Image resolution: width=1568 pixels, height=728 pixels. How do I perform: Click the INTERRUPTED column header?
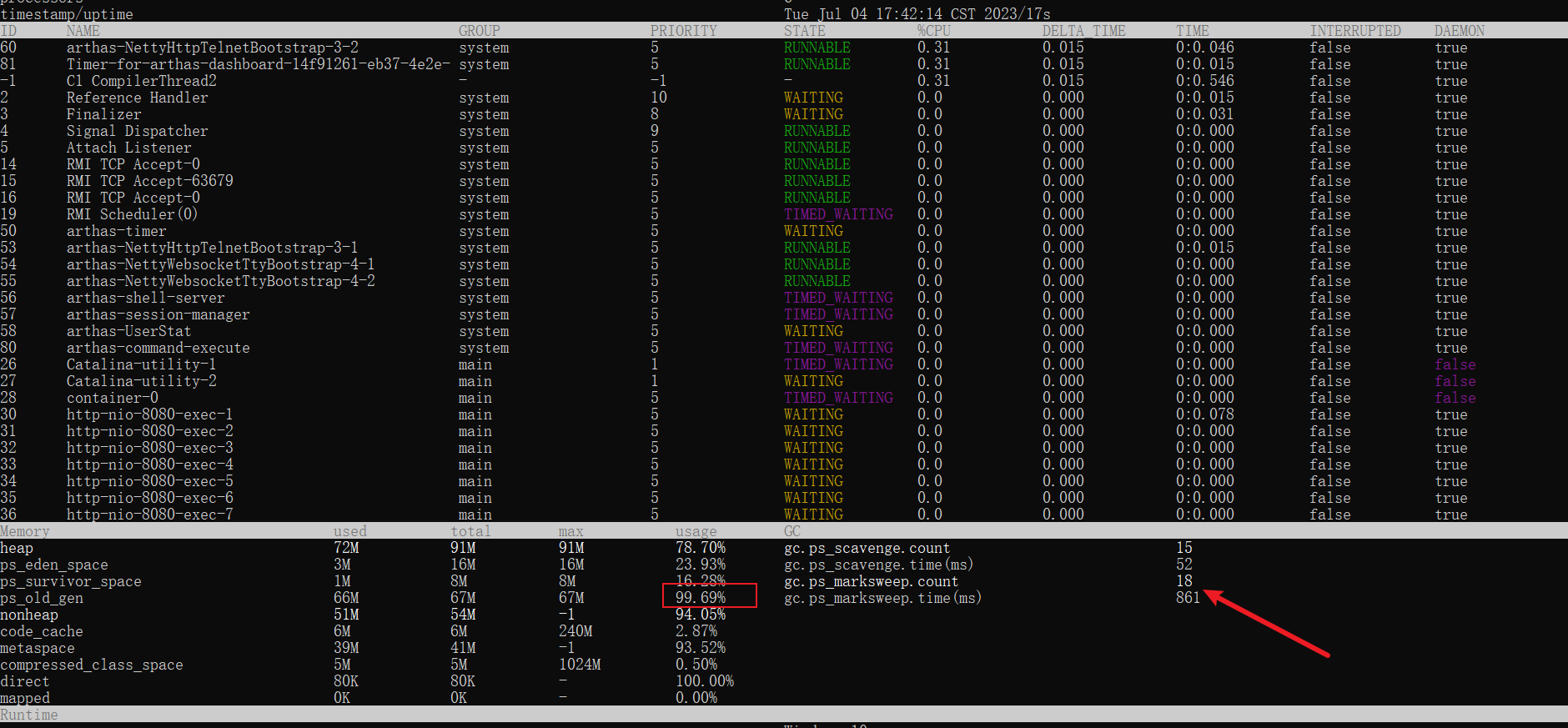pos(1354,31)
